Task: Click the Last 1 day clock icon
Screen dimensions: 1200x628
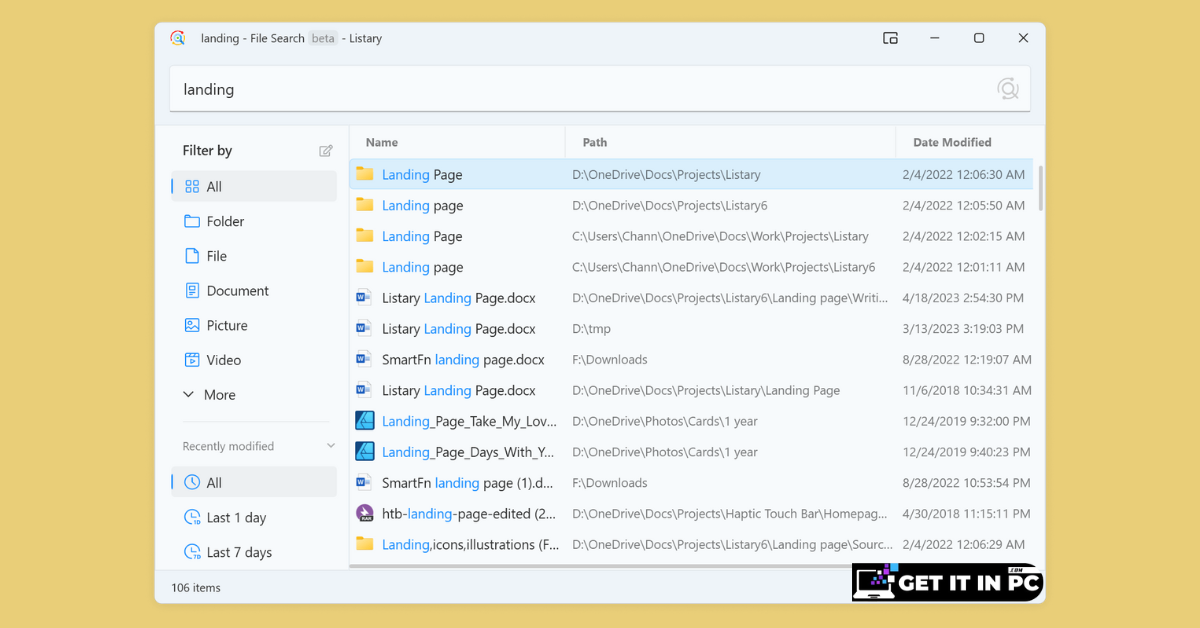Action: (192, 517)
